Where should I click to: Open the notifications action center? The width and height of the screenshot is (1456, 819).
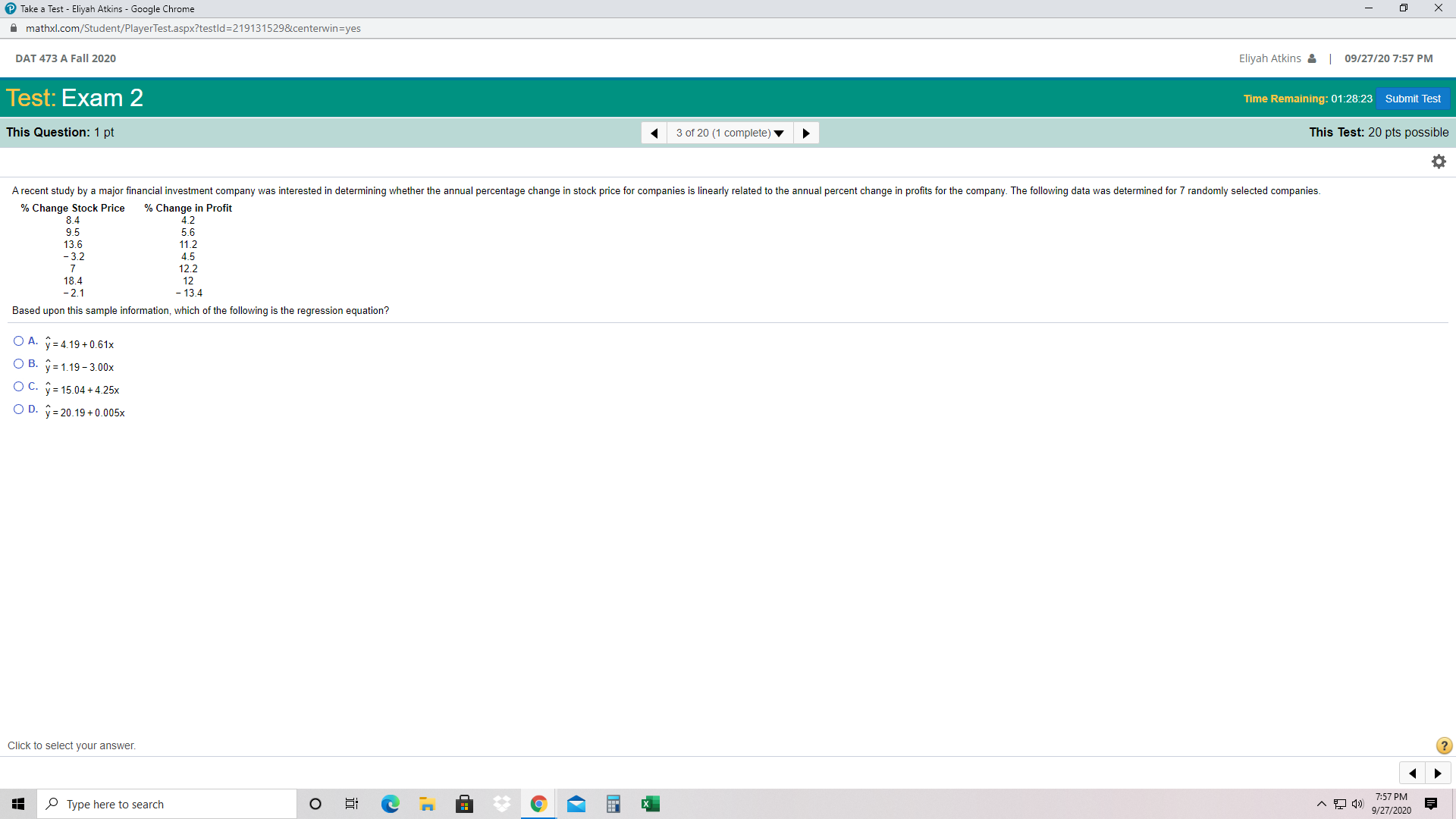(x=1431, y=804)
